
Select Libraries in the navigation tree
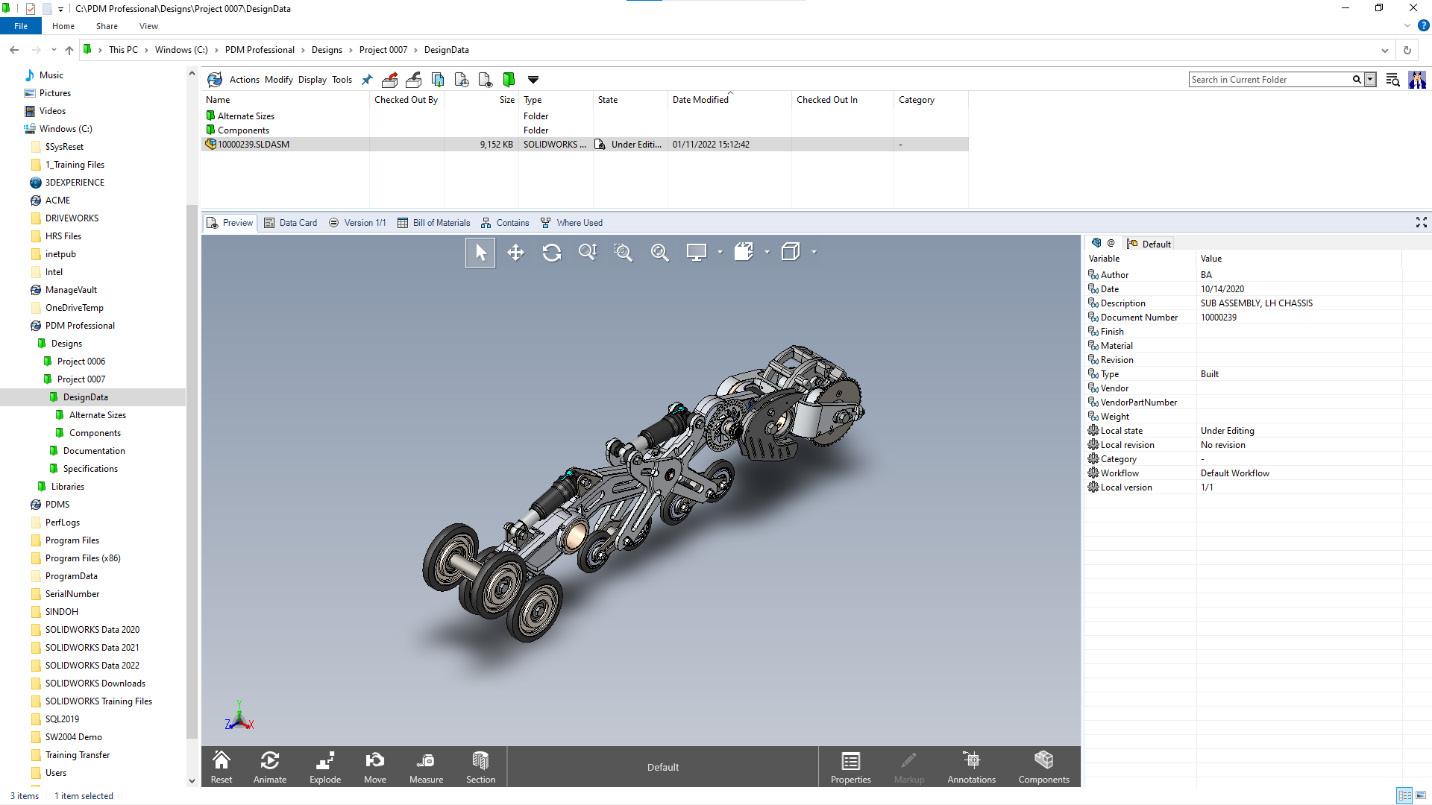67,487
